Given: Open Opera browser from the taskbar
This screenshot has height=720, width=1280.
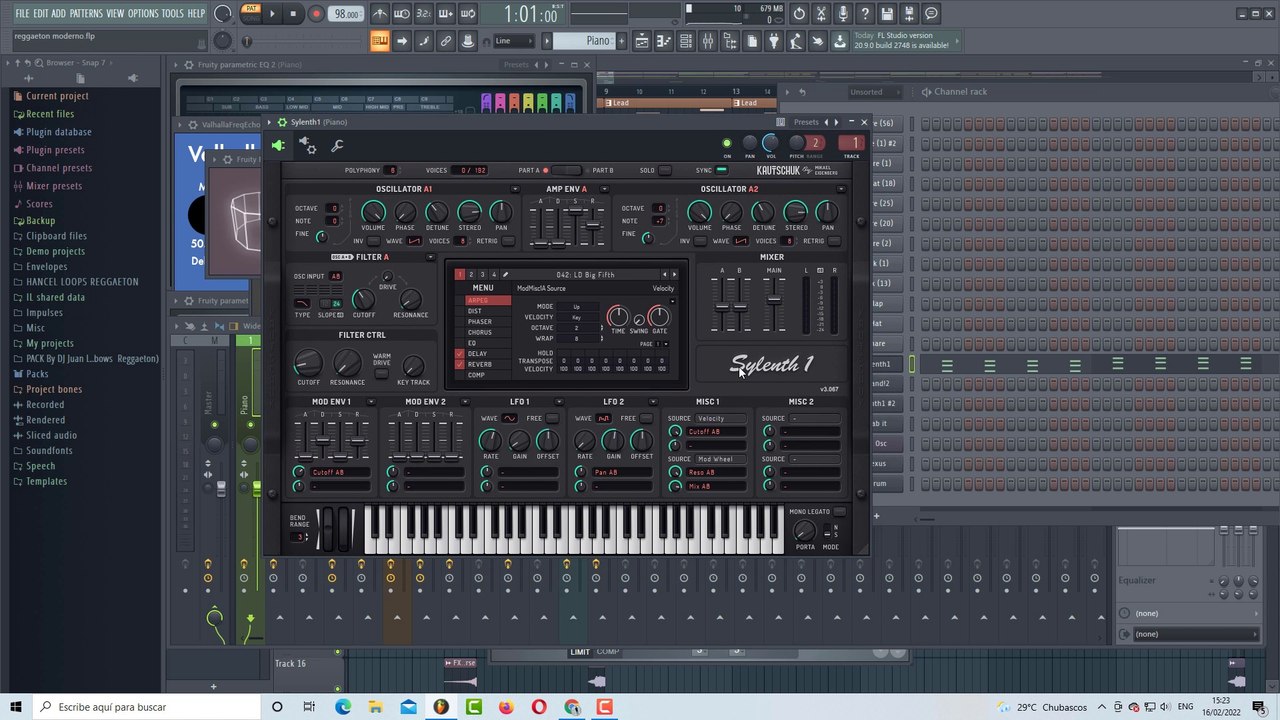Looking at the screenshot, I should (x=539, y=707).
